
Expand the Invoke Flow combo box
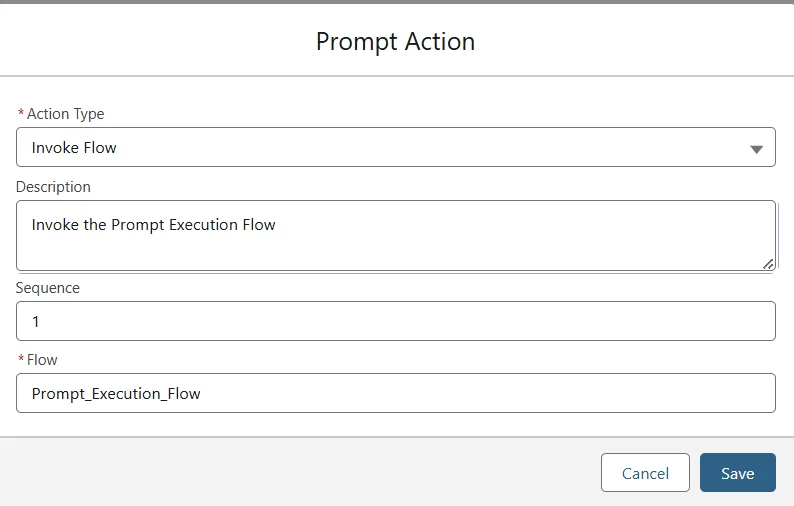click(x=395, y=148)
